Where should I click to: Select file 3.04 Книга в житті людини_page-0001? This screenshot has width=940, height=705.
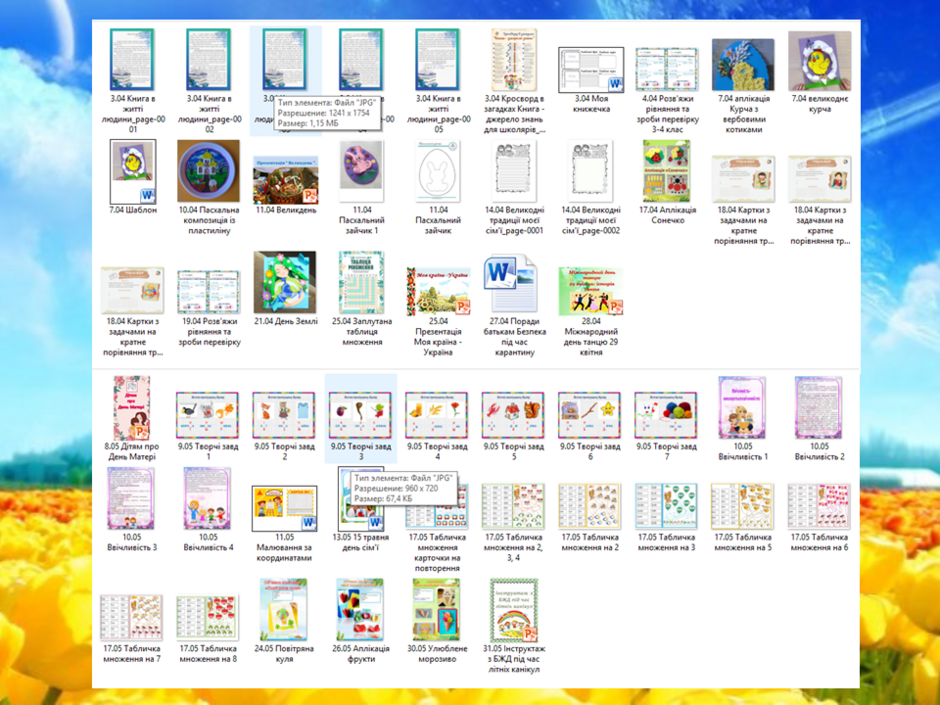point(132,60)
